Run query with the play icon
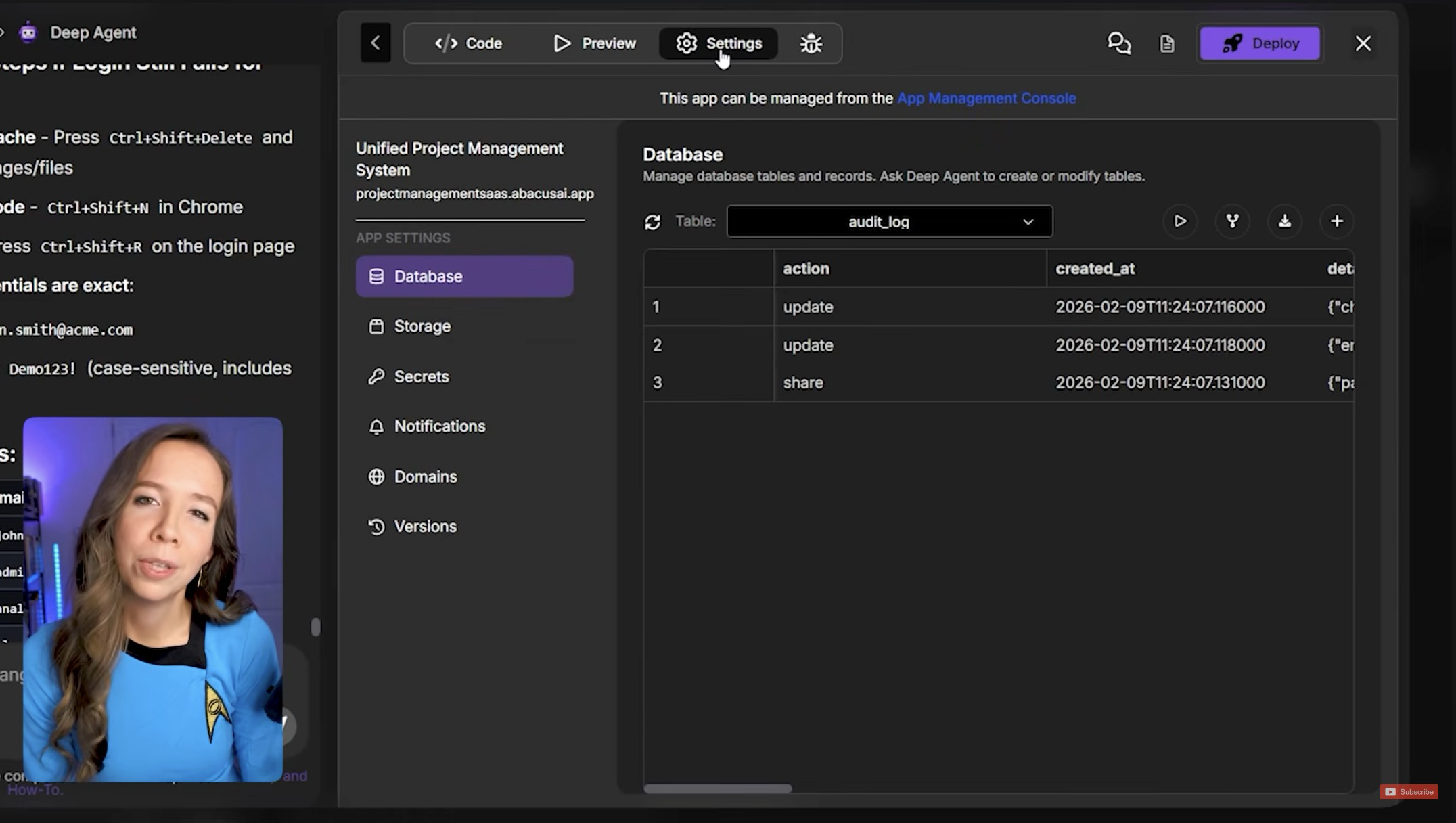The height and width of the screenshot is (823, 1456). [1180, 221]
